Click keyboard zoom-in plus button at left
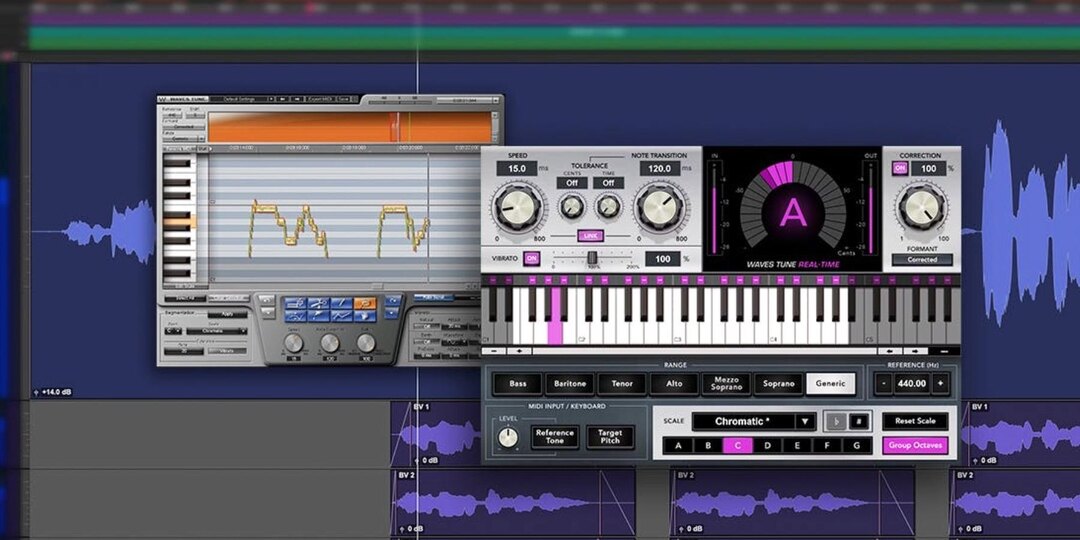Viewport: 1080px width, 540px height. point(519,350)
